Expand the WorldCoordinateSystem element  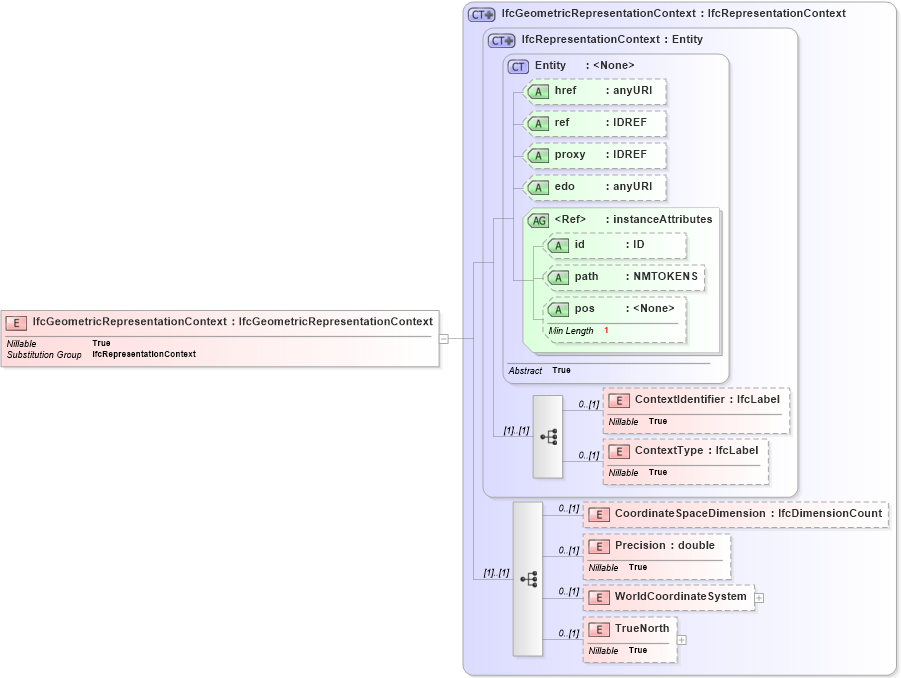(x=760, y=597)
